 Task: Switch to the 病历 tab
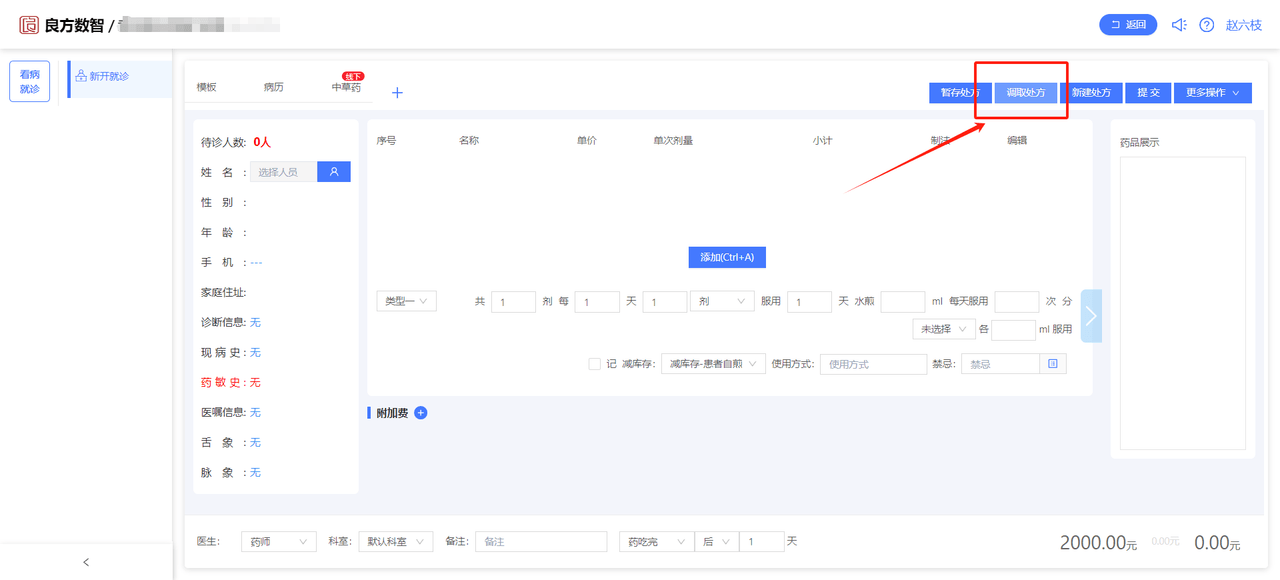274,88
